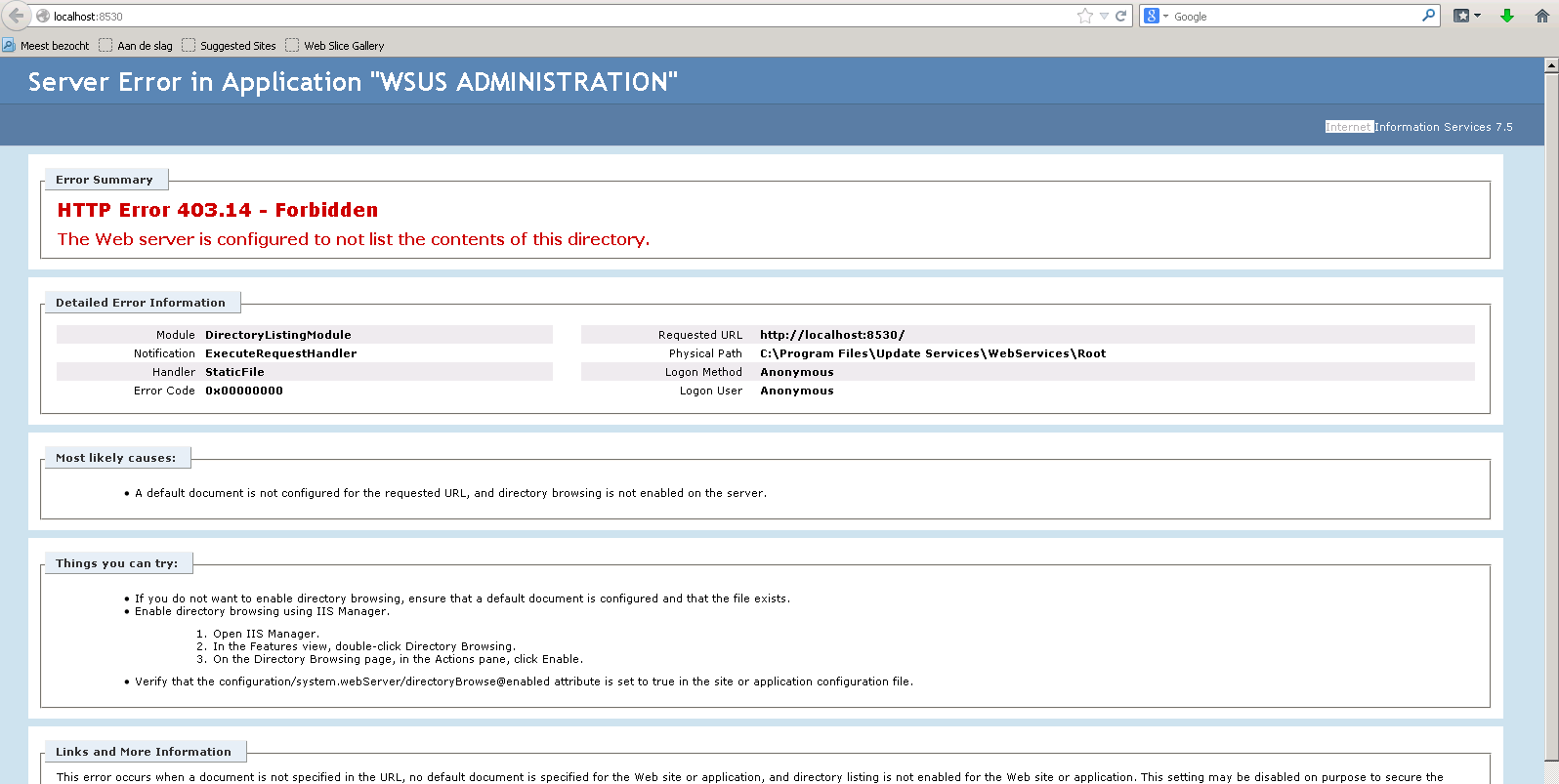The width and height of the screenshot is (1559, 784).
Task: Open the Meest bezocht bookmark folder
Action: click(46, 46)
